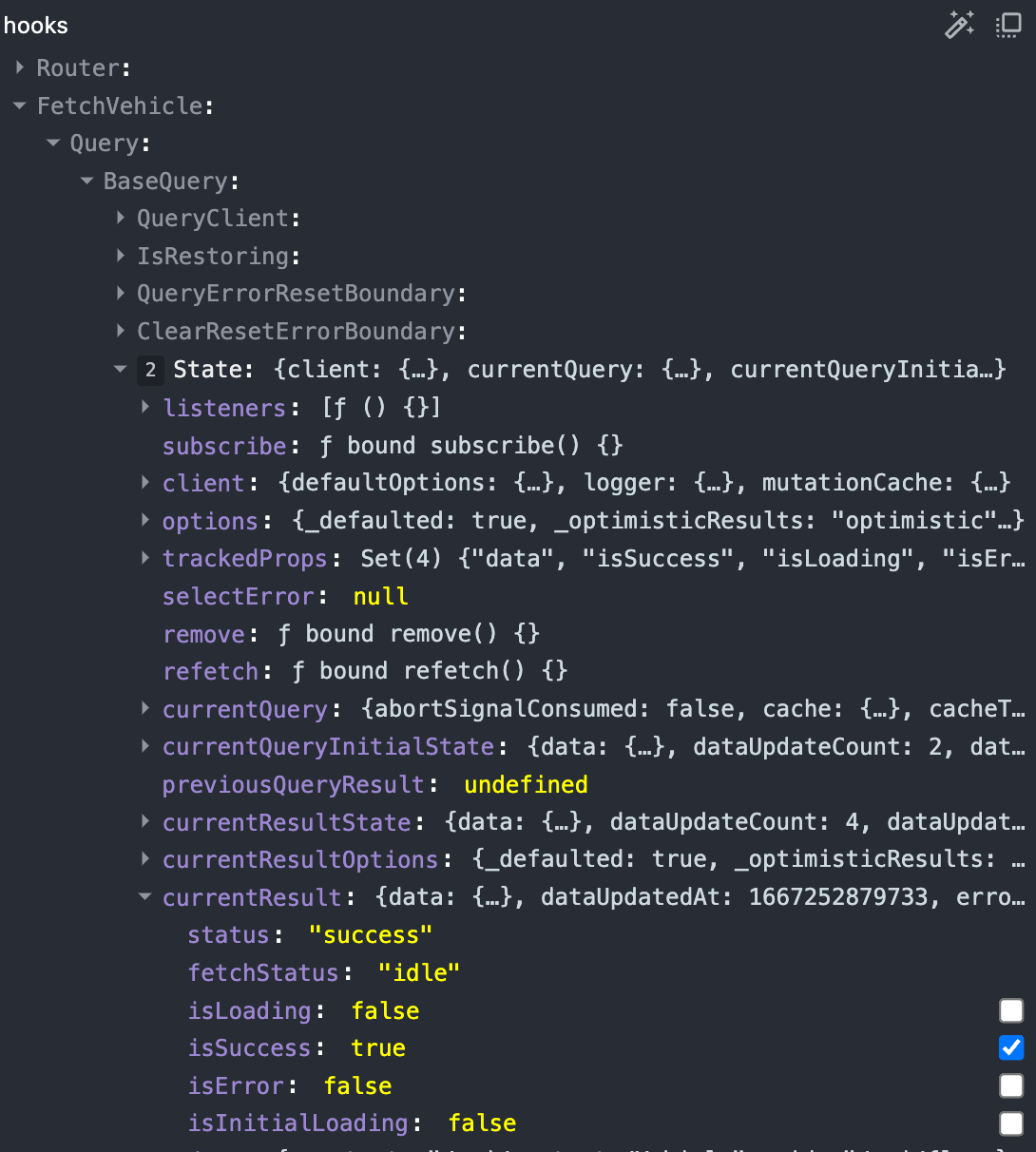Expand the Router hook entry
The width and height of the screenshot is (1036, 1152).
pyautogui.click(x=20, y=67)
